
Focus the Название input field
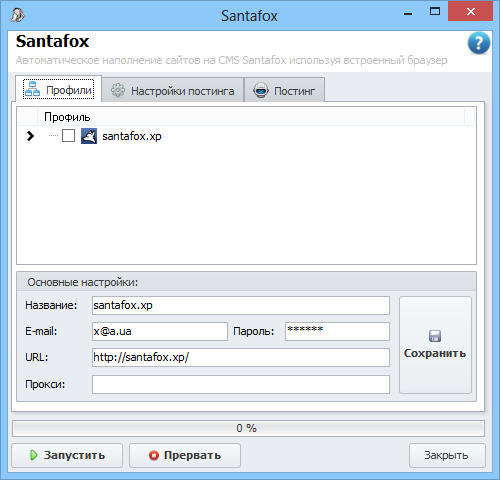[241, 305]
